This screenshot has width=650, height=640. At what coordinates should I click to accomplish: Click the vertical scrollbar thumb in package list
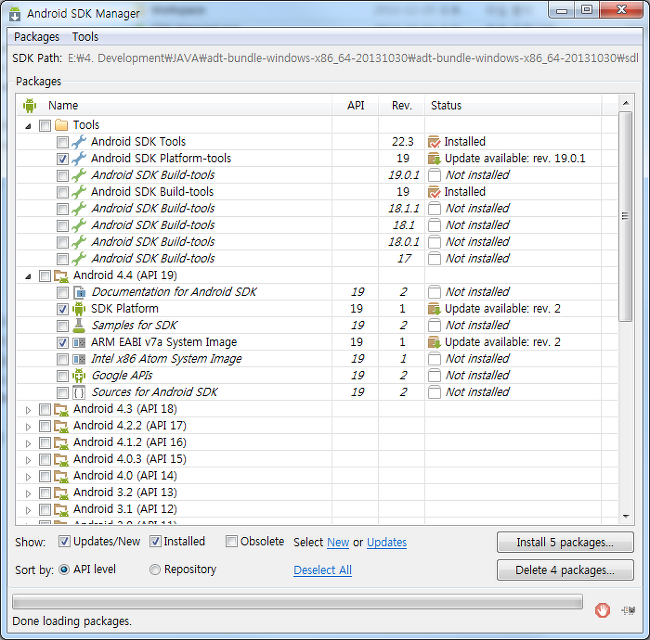point(625,216)
